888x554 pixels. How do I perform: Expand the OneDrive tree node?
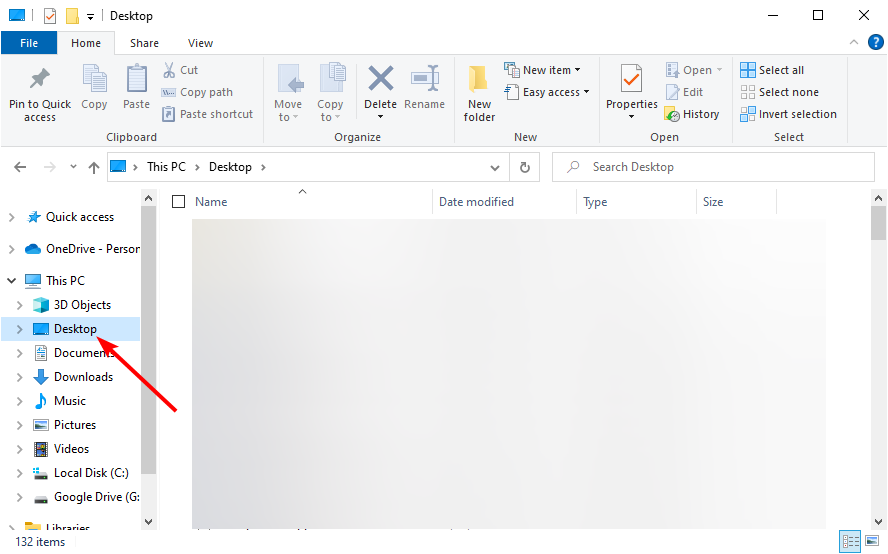(x=11, y=249)
